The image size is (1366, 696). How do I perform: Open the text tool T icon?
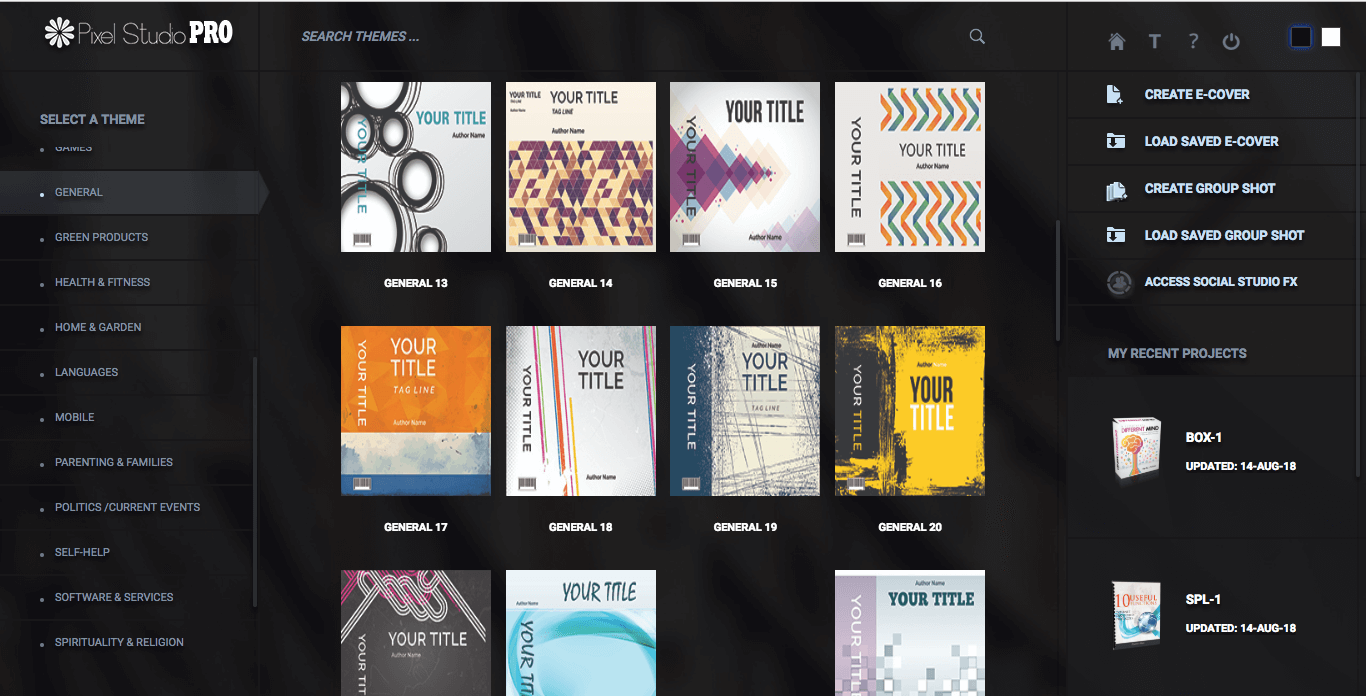click(x=1154, y=41)
